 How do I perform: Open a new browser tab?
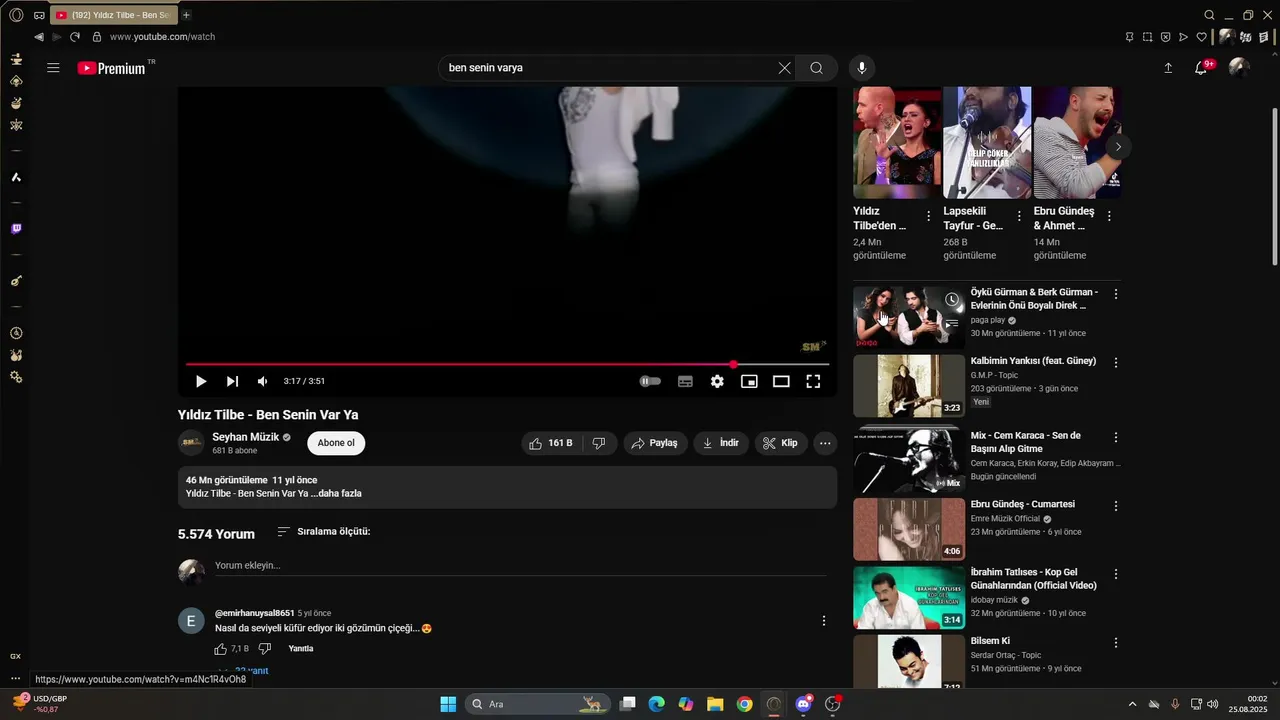[186, 15]
